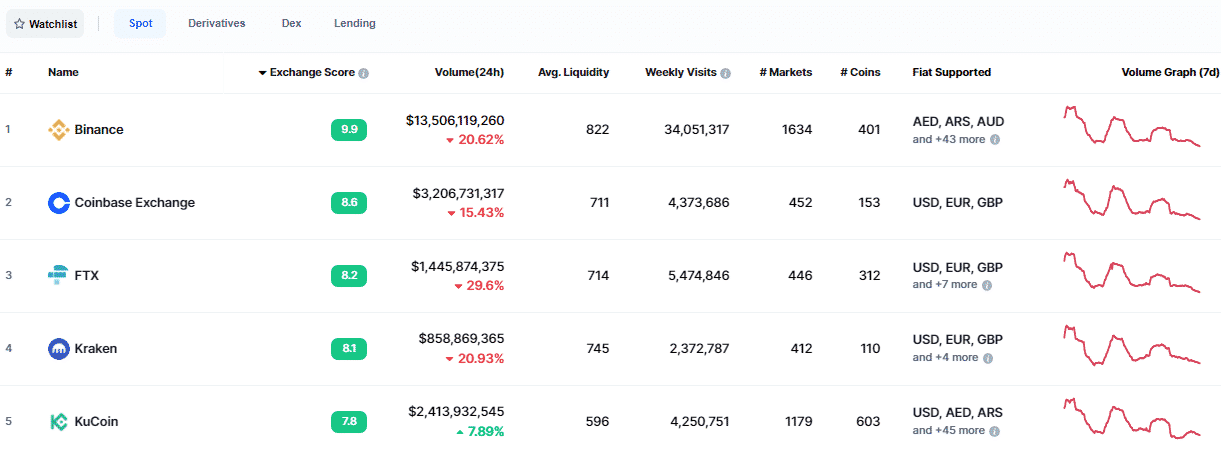
Task: Open the Dex tab
Action: point(291,24)
